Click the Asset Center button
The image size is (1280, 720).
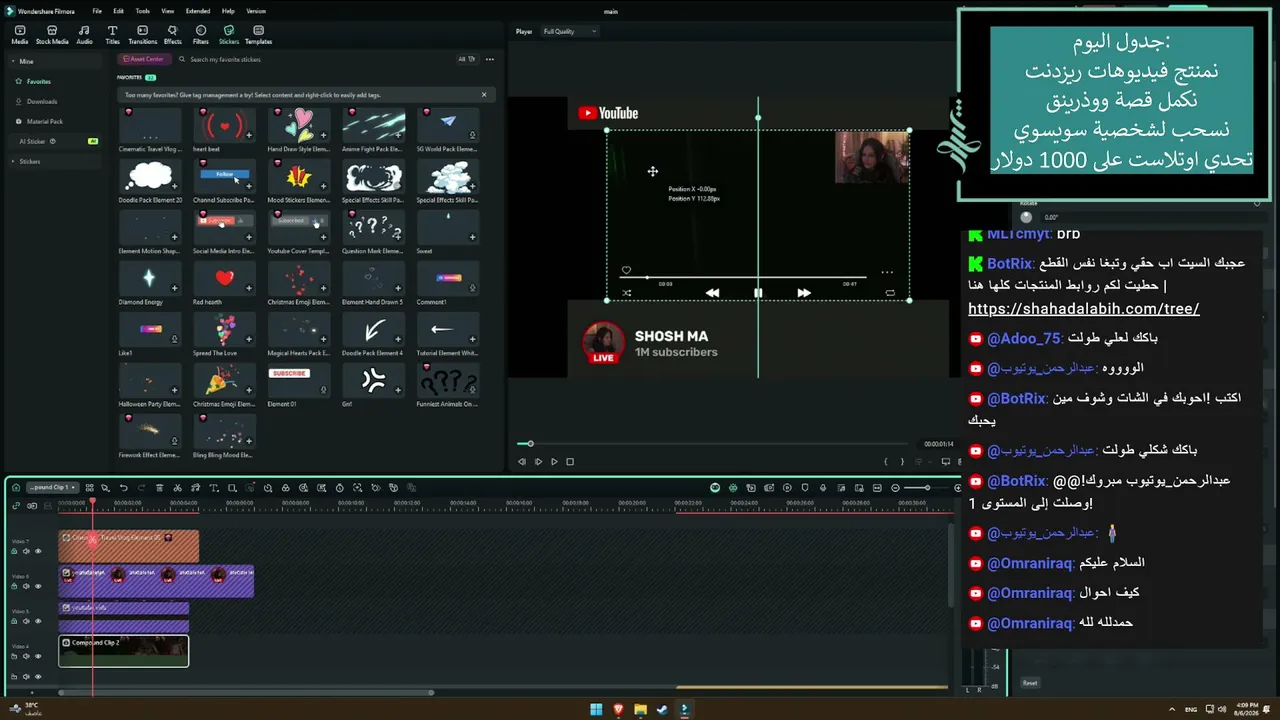[144, 59]
